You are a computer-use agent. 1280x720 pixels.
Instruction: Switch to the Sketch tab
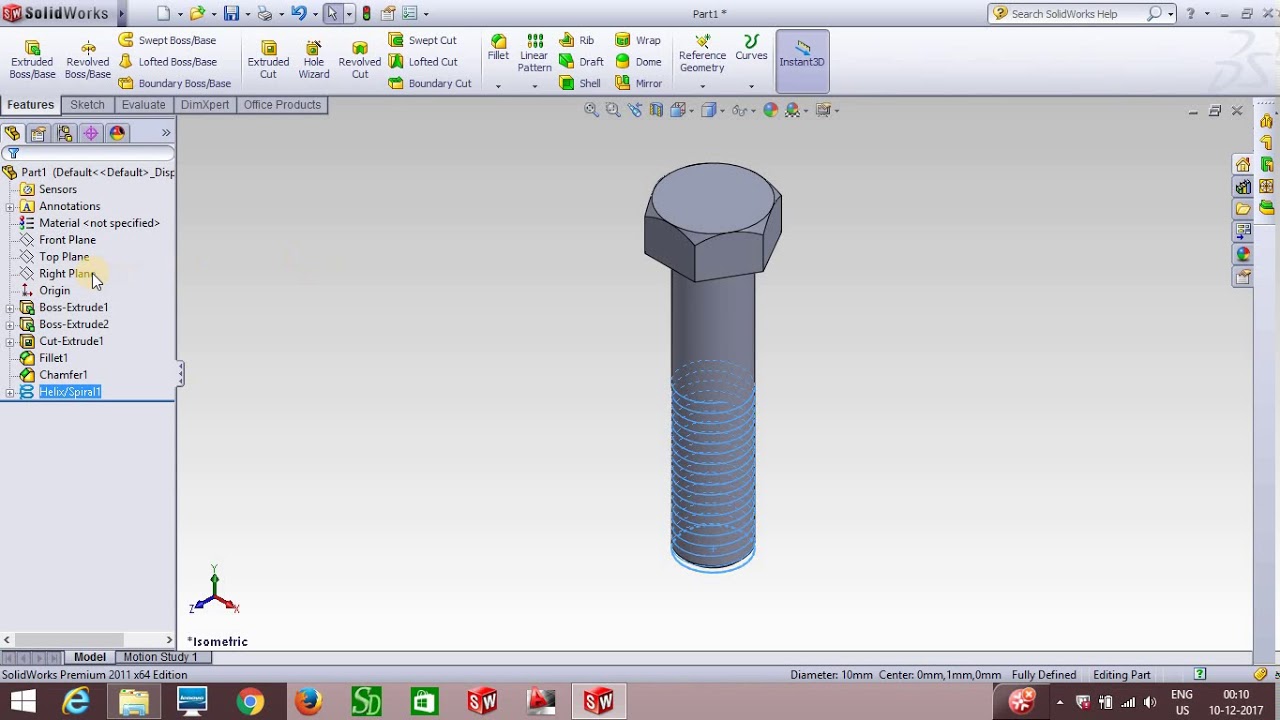87,105
